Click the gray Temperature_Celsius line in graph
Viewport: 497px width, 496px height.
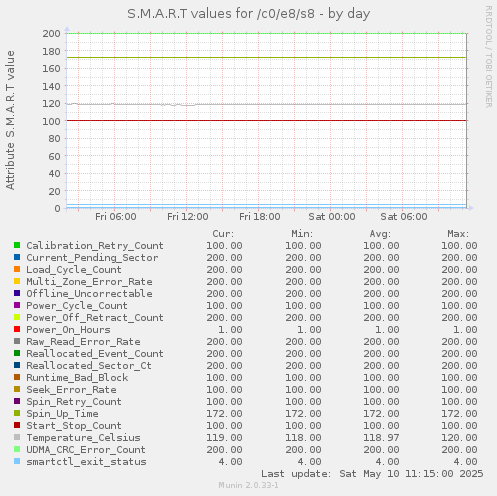[267, 104]
